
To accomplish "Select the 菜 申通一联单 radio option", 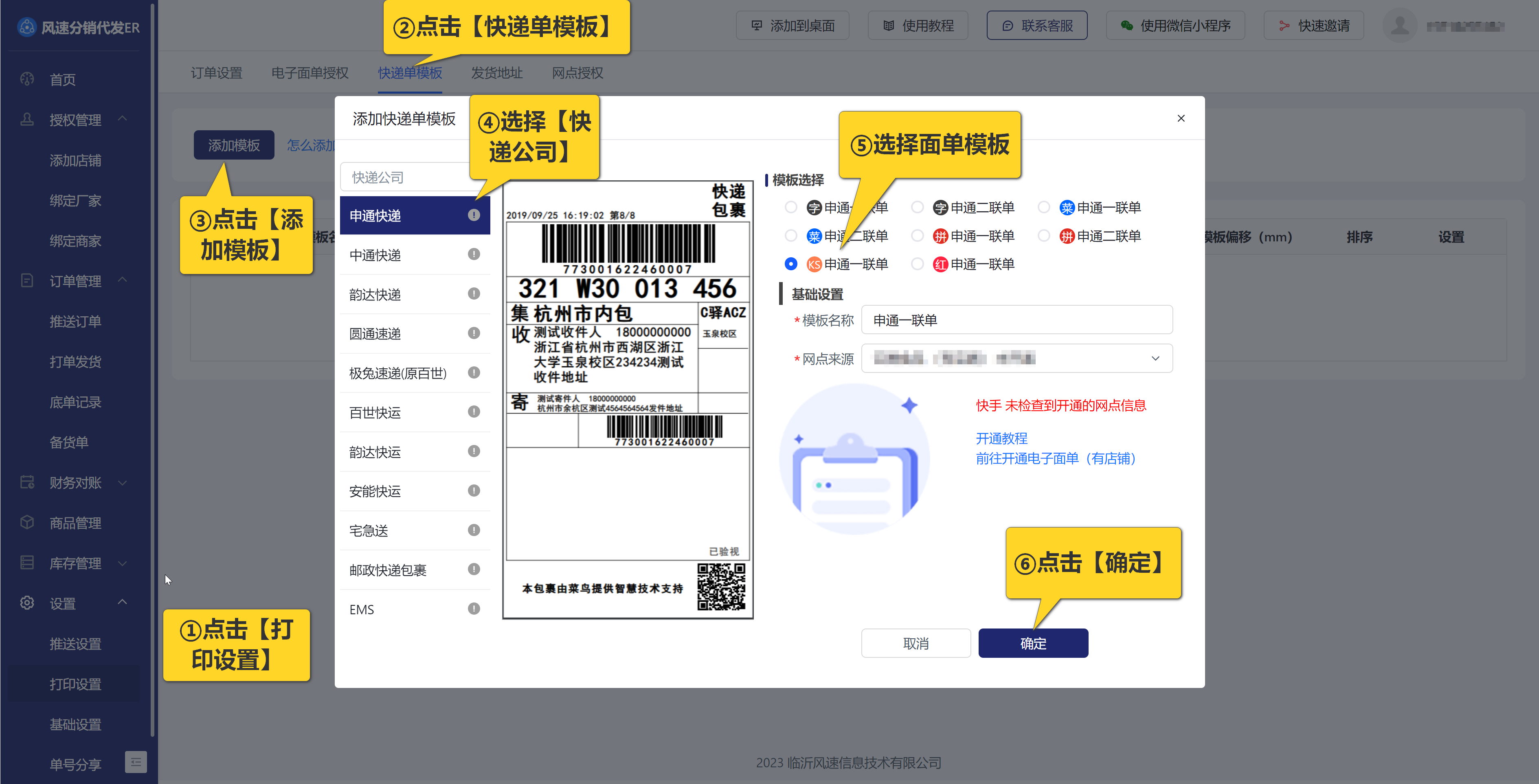I will [1044, 207].
